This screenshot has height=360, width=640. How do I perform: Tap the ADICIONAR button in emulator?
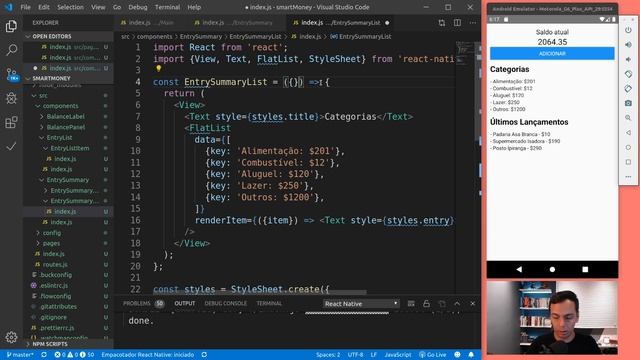click(552, 53)
